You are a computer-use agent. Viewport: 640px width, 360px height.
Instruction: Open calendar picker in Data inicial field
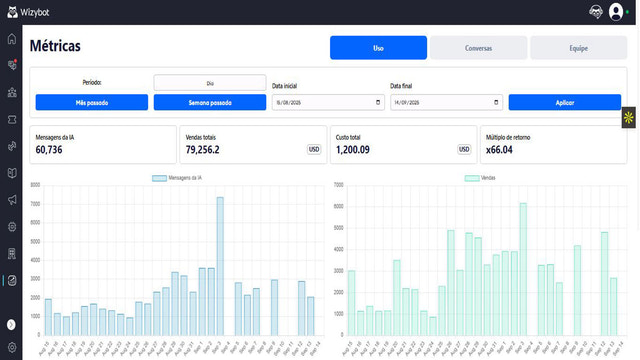pos(378,102)
